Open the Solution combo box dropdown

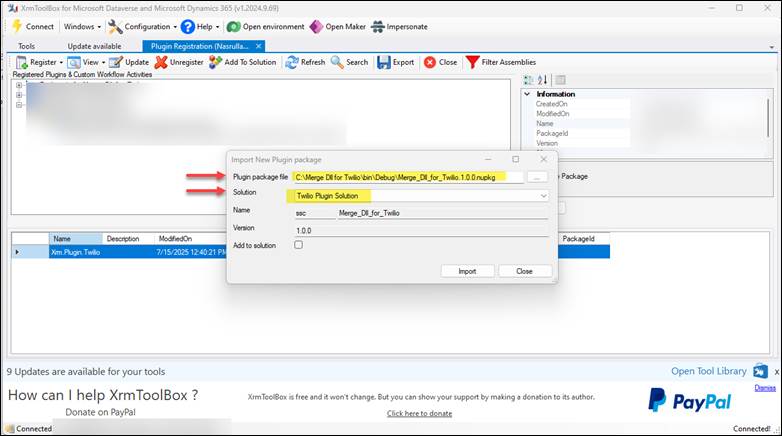544,196
